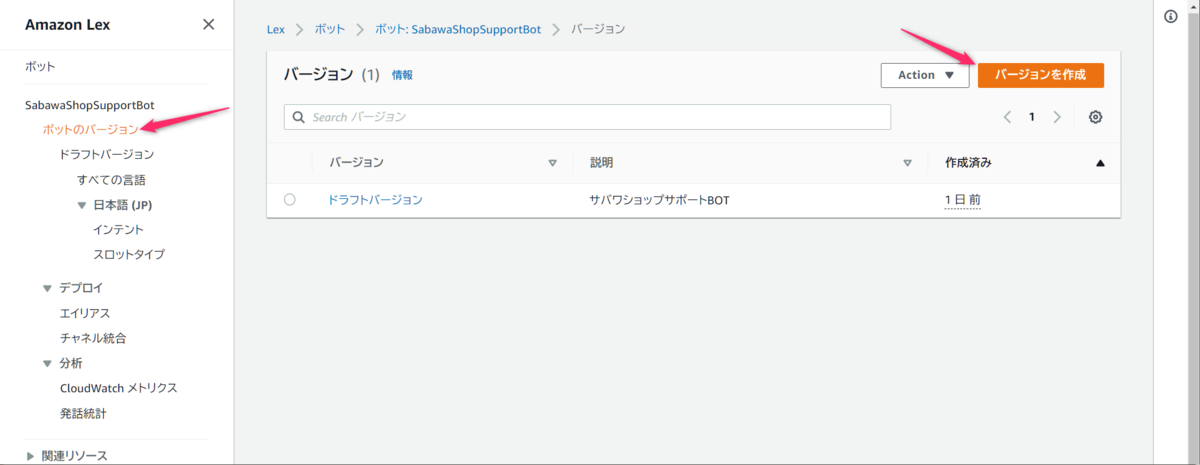Open スロットタイプ in sidebar
Screen dimensions: 1200x465
129,255
